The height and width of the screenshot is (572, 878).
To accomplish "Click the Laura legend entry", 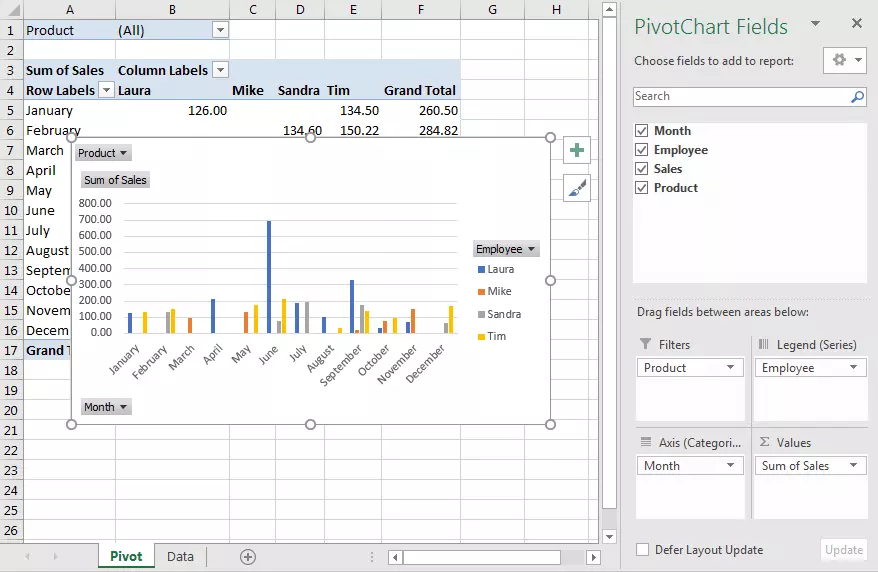I will pos(496,269).
